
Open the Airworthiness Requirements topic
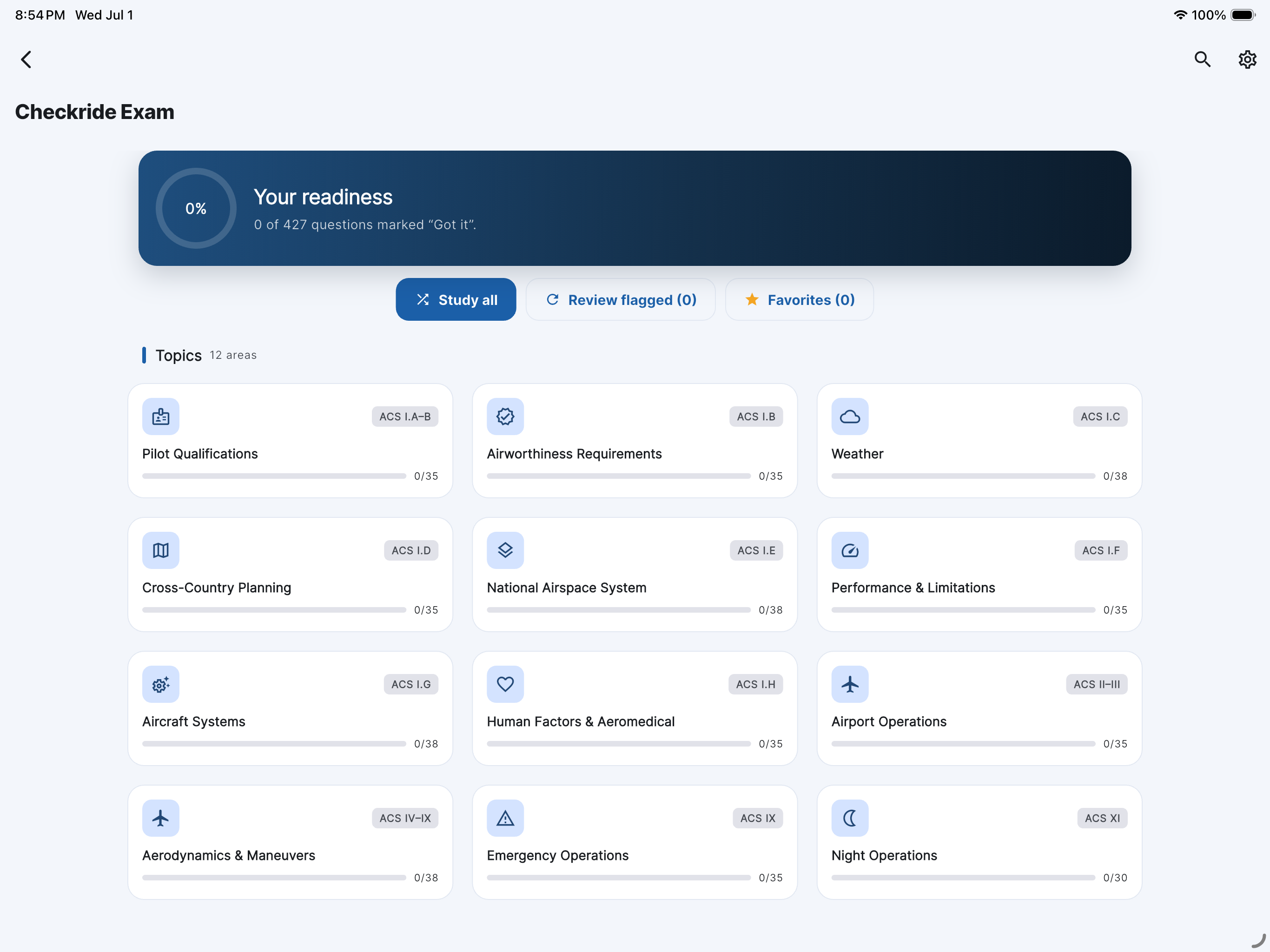pos(635,440)
